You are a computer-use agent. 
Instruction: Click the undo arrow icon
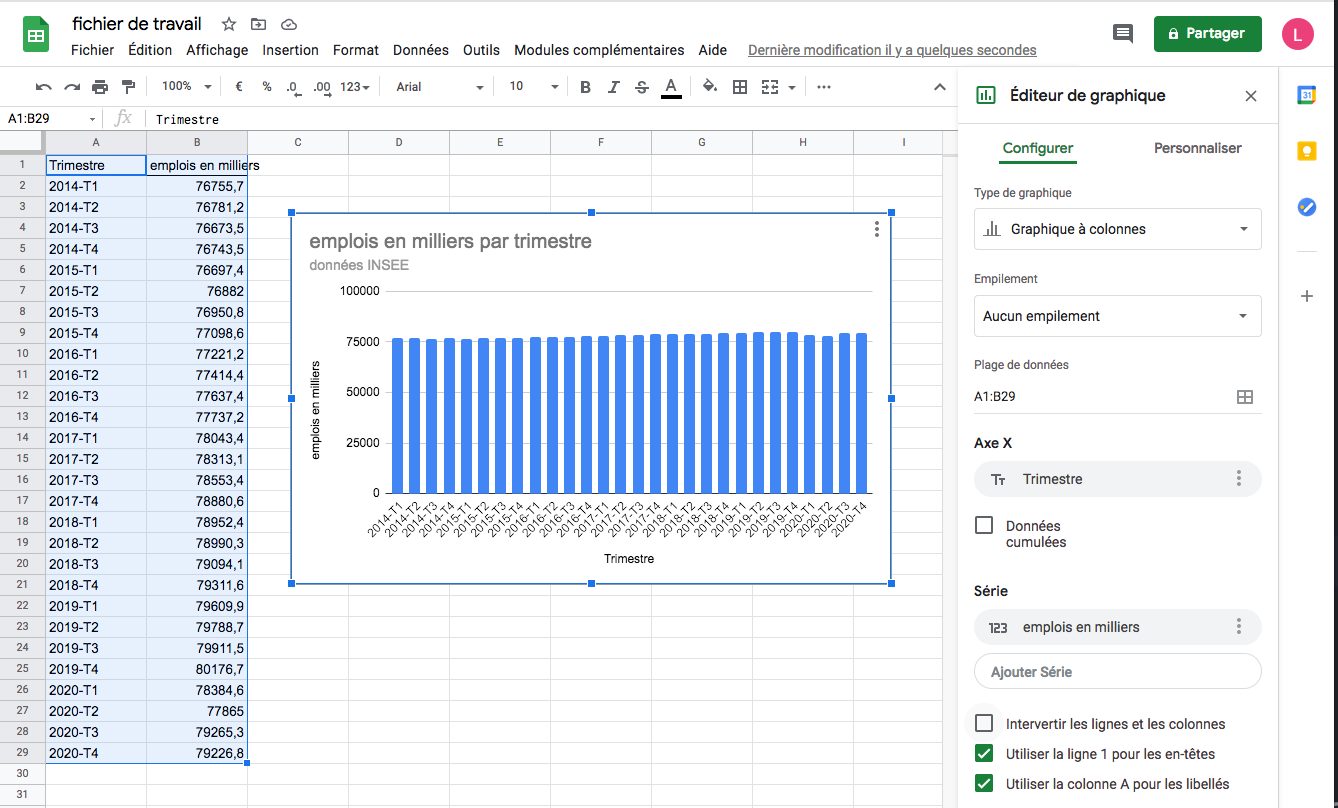(44, 87)
